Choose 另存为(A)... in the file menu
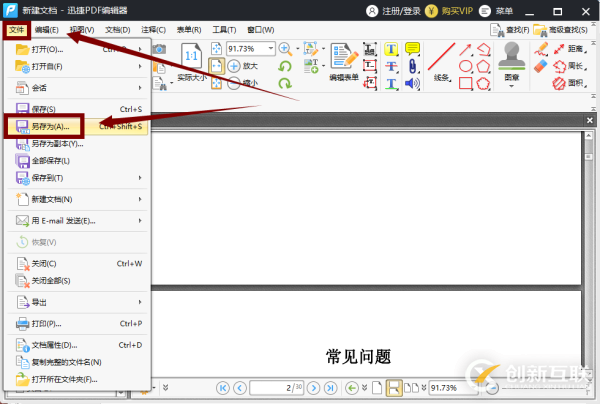The width and height of the screenshot is (600, 404). [78, 126]
